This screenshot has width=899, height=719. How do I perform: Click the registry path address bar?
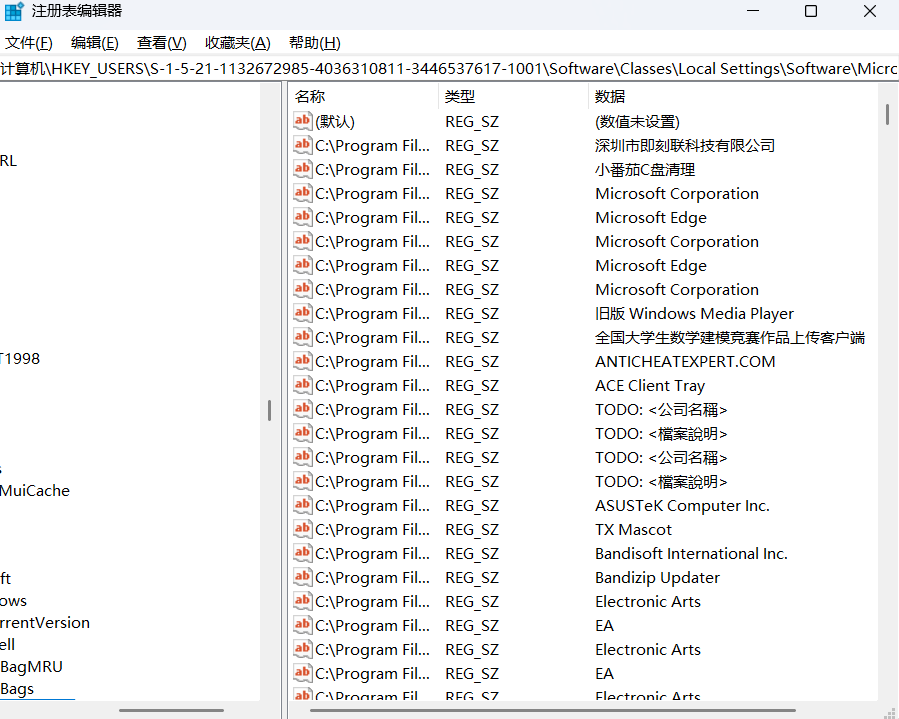[450, 69]
